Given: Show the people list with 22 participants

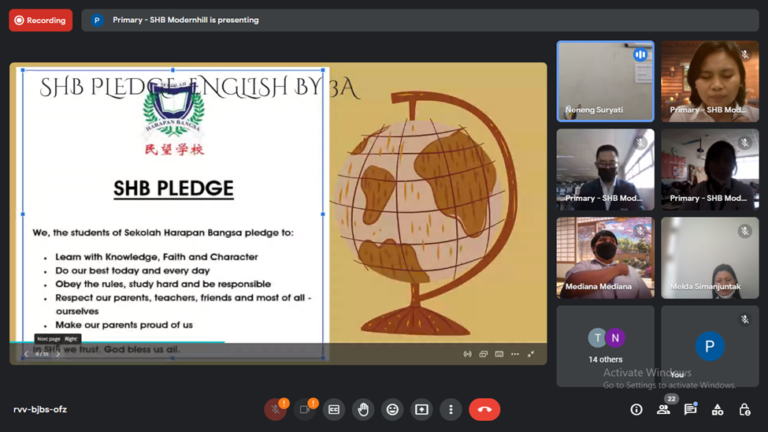Looking at the screenshot, I should pyautogui.click(x=663, y=409).
